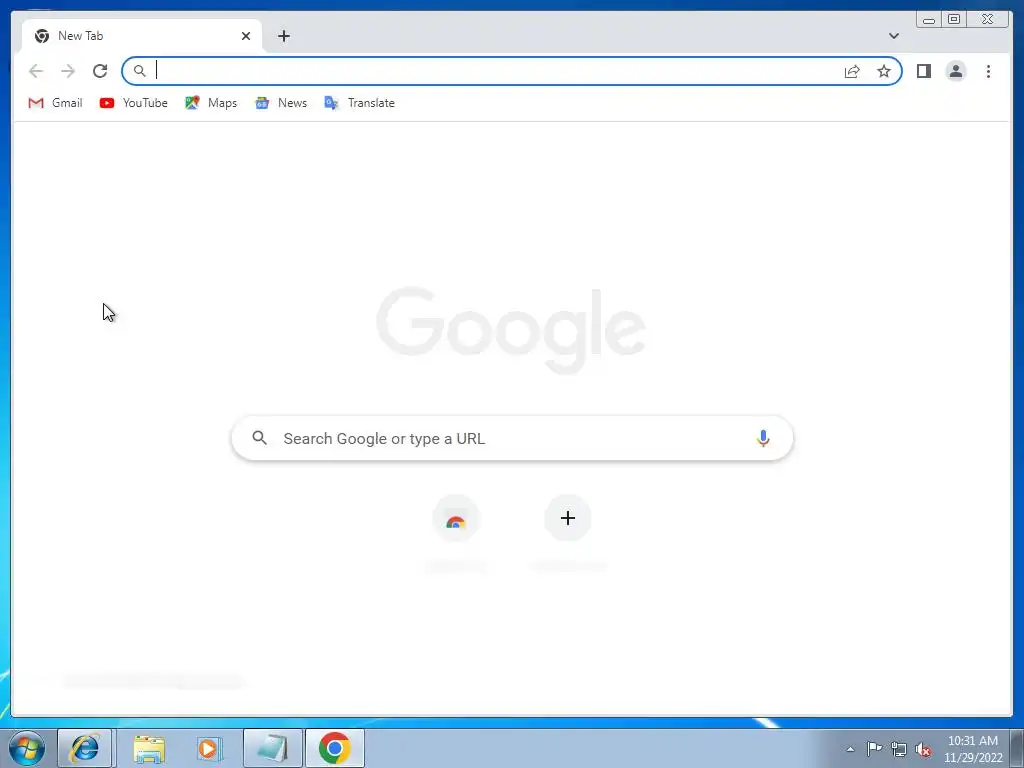Go back using the back arrow
The width and height of the screenshot is (1024, 768).
[36, 71]
